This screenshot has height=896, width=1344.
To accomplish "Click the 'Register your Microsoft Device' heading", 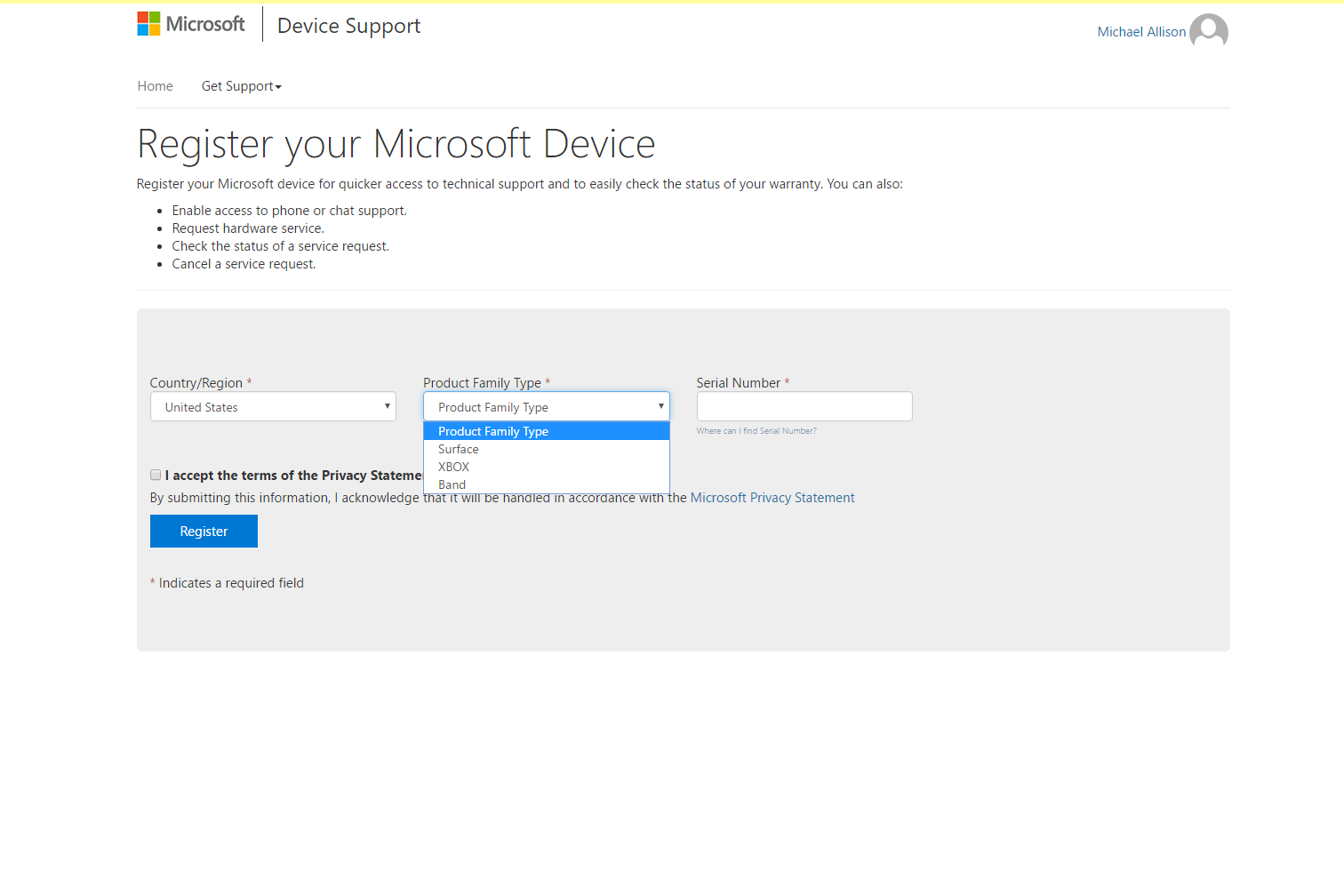I will coord(396,144).
